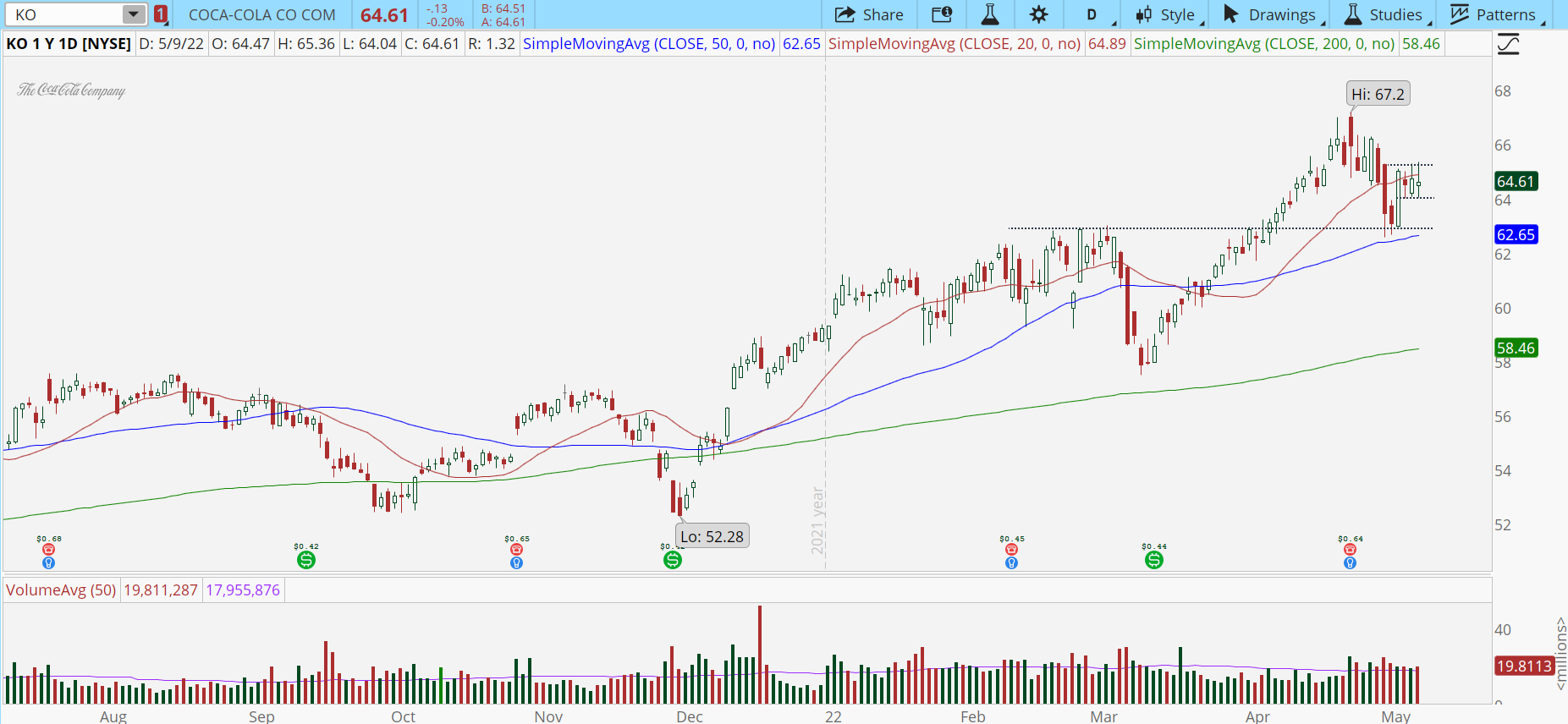Click the SimpleMovingAvg 200 study label

(1264, 43)
